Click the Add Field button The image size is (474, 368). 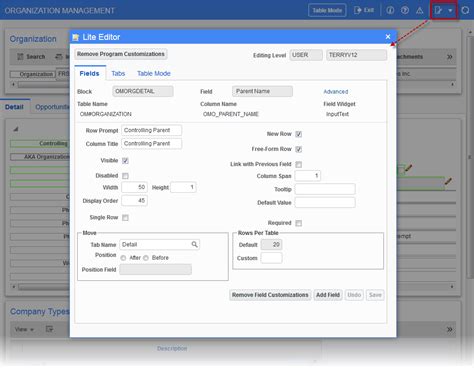328,295
